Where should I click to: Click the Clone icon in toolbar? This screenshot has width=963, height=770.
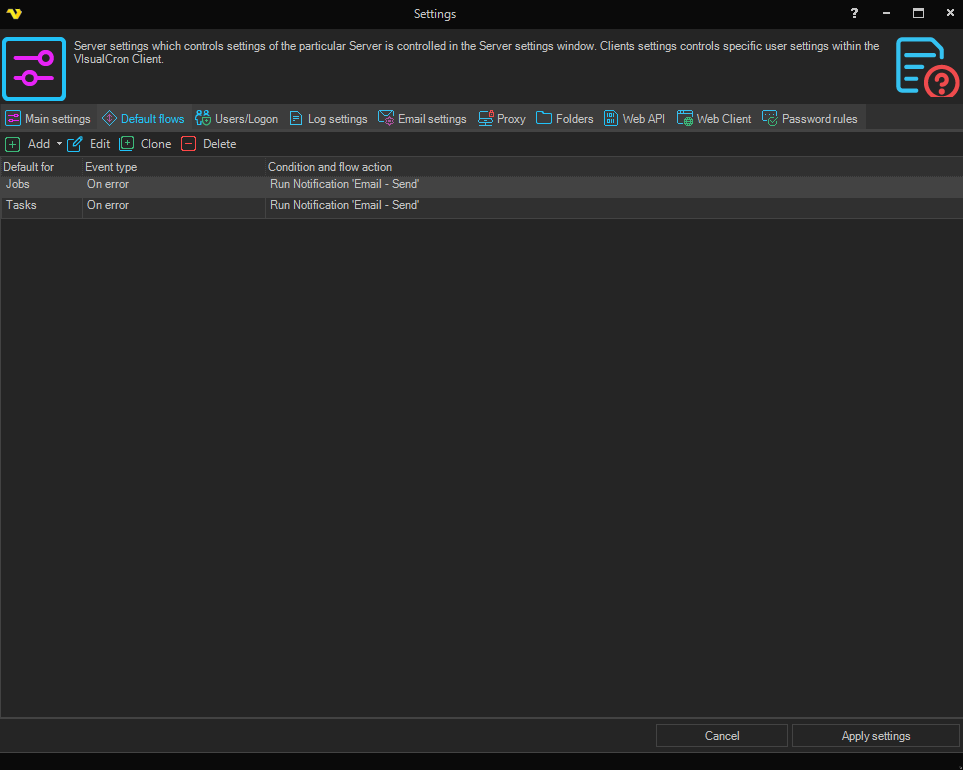point(127,144)
